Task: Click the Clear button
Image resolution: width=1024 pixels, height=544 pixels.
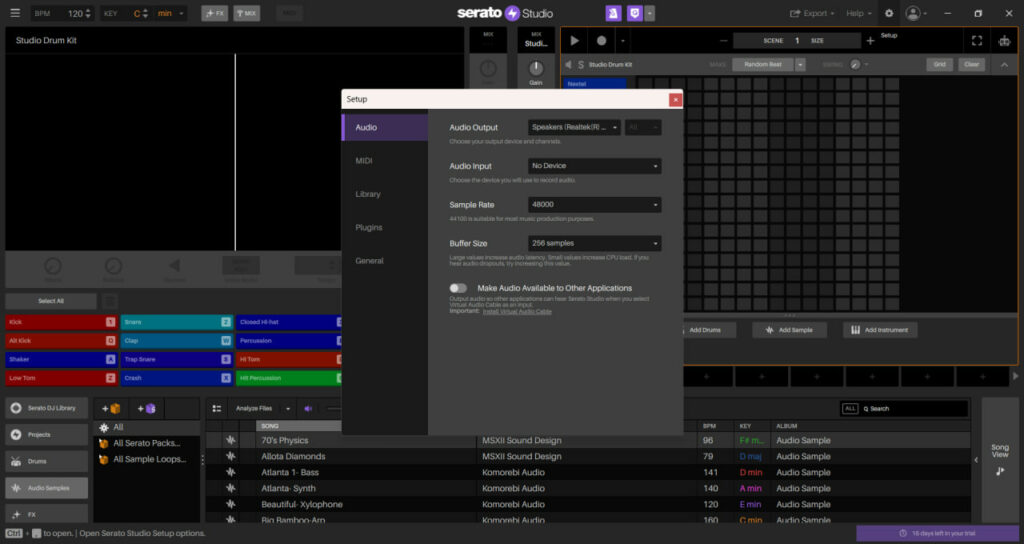Action: tap(972, 65)
